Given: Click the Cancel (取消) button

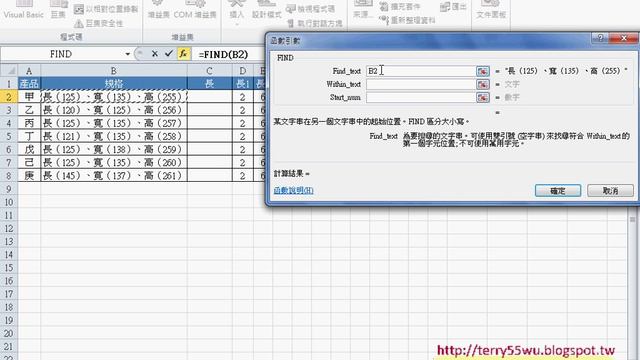Looking at the screenshot, I should click(610, 190).
